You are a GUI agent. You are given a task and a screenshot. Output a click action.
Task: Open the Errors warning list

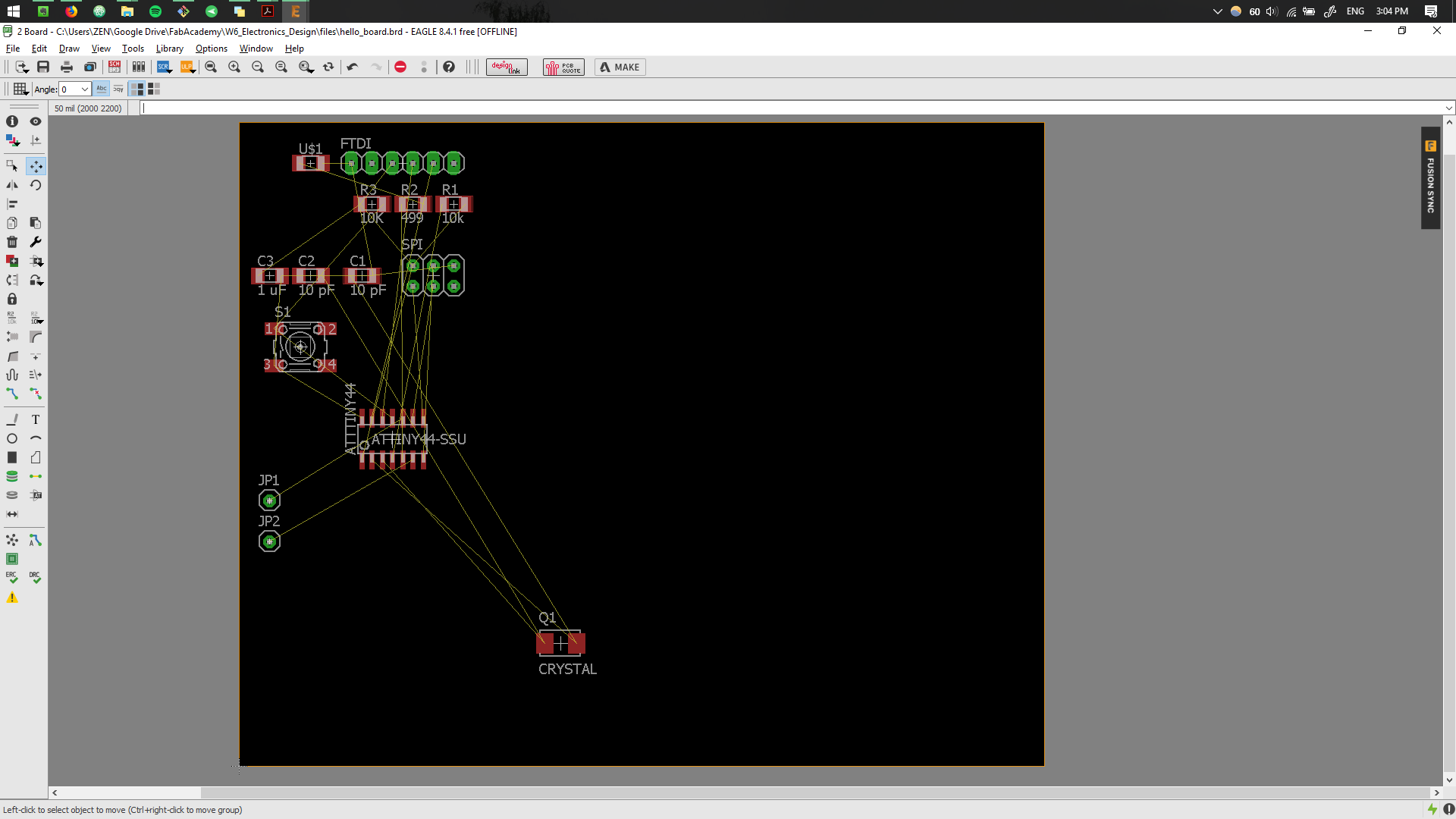coord(12,598)
